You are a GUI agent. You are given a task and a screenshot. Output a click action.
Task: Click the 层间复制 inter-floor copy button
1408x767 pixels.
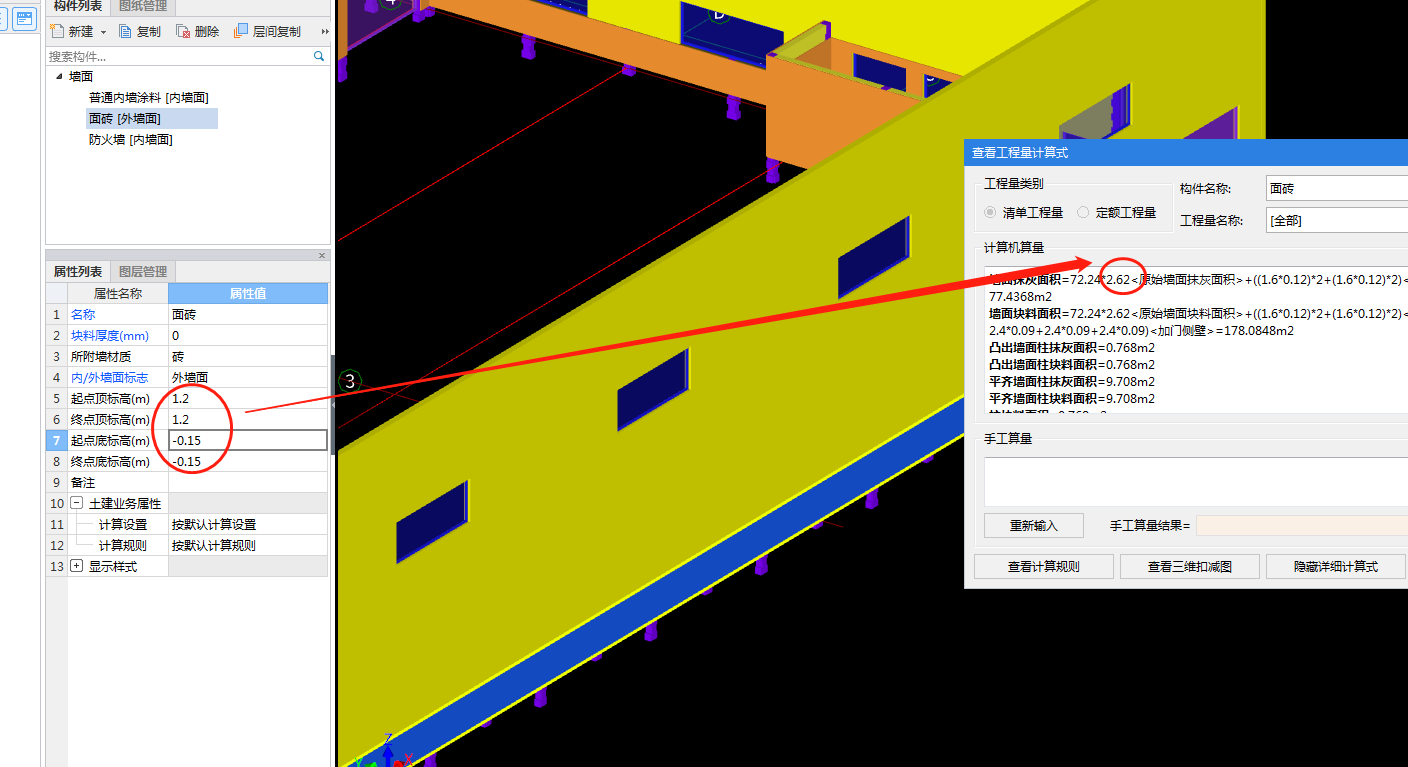[268, 32]
